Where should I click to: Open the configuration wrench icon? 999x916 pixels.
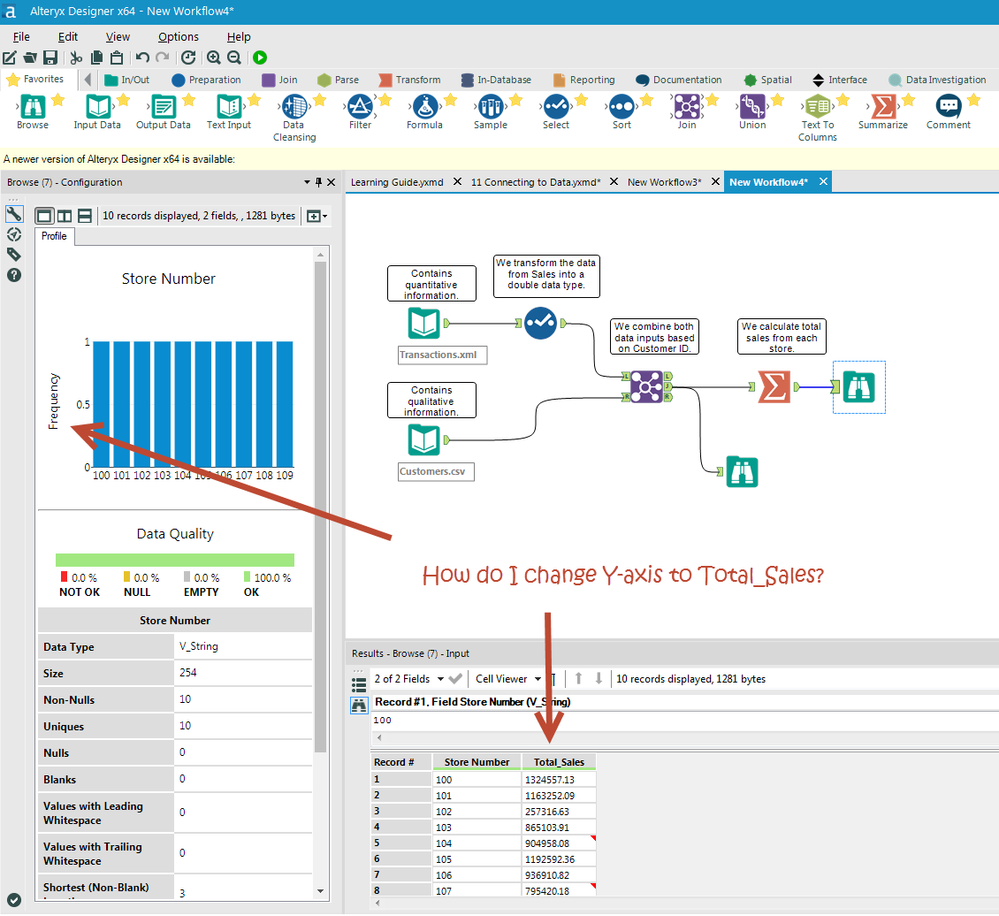(14, 214)
